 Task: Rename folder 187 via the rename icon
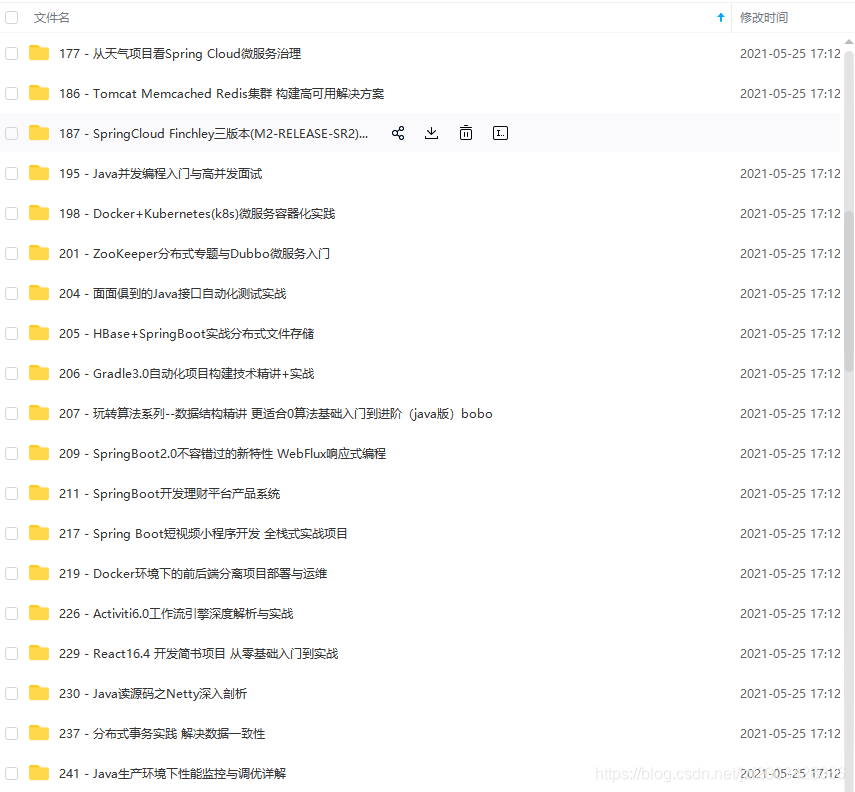pos(500,132)
